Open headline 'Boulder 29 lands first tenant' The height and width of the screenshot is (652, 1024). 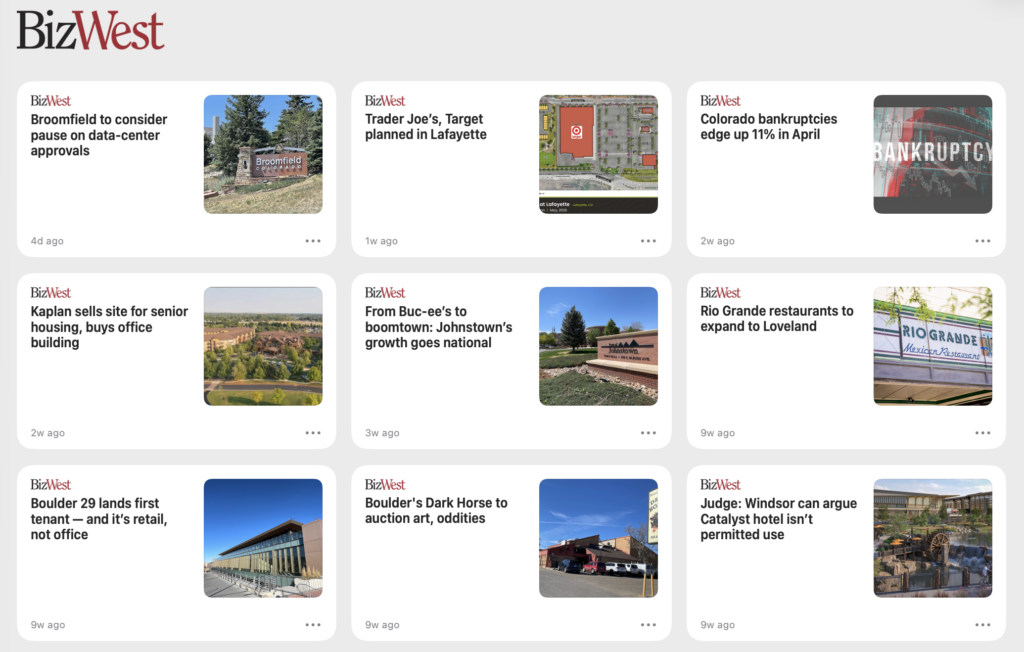click(99, 519)
